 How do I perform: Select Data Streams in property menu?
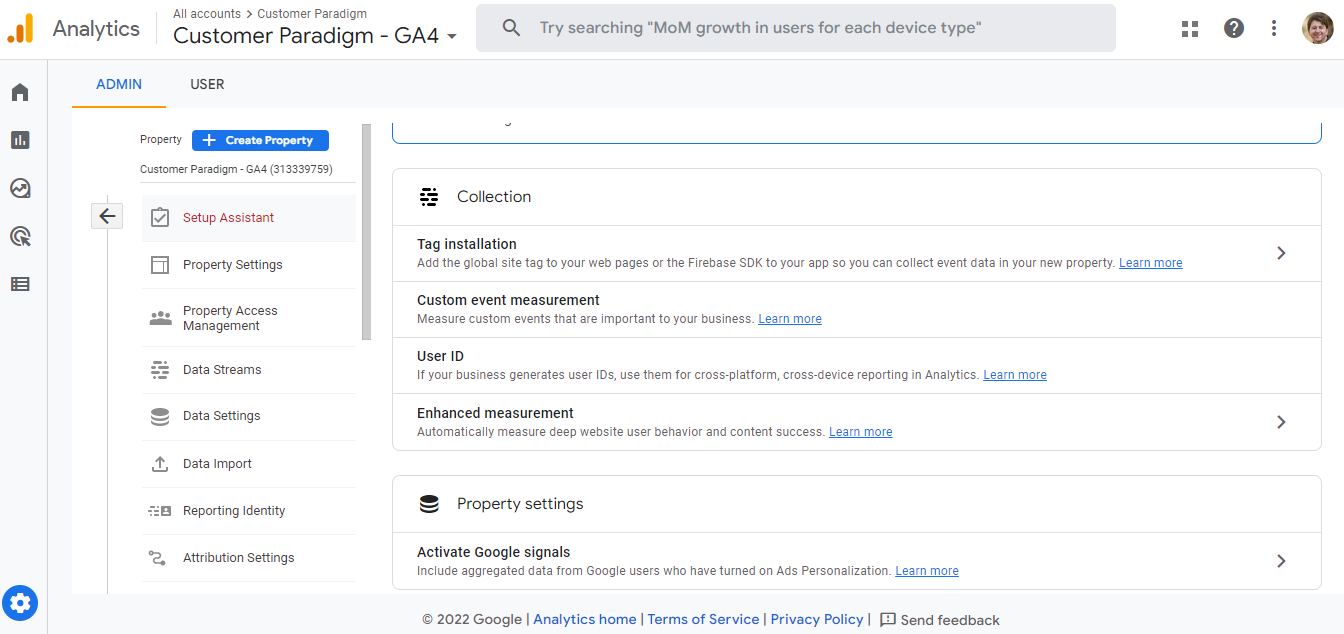[222, 370]
